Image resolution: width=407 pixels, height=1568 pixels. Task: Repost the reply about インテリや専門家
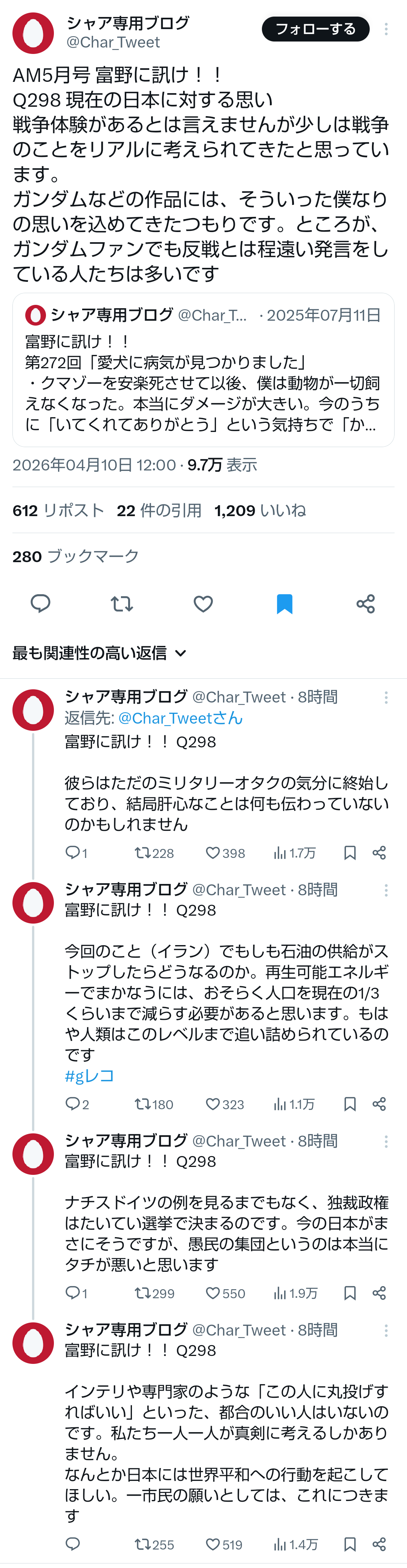[144, 1544]
